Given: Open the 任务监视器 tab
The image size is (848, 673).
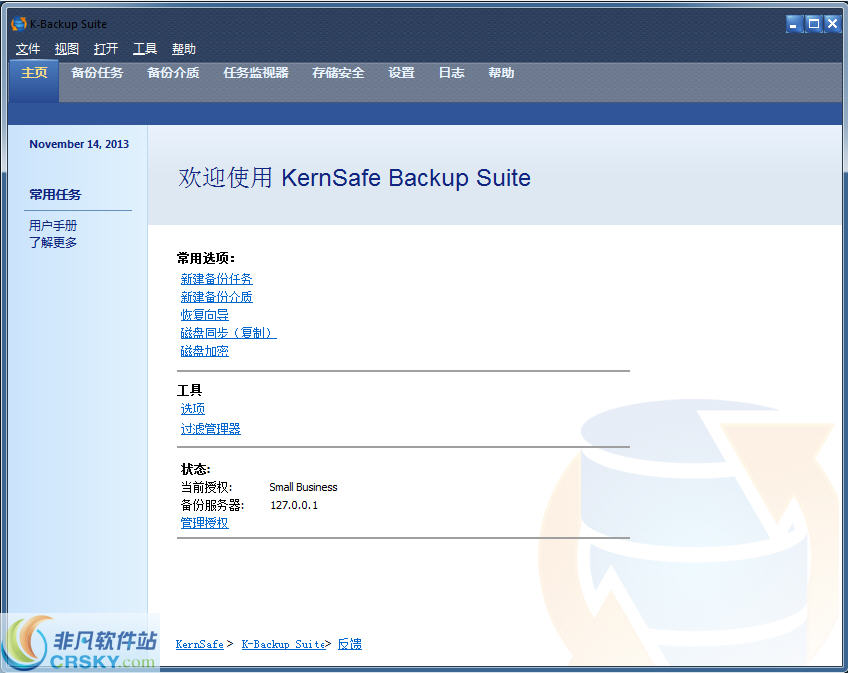Looking at the screenshot, I should pos(256,73).
